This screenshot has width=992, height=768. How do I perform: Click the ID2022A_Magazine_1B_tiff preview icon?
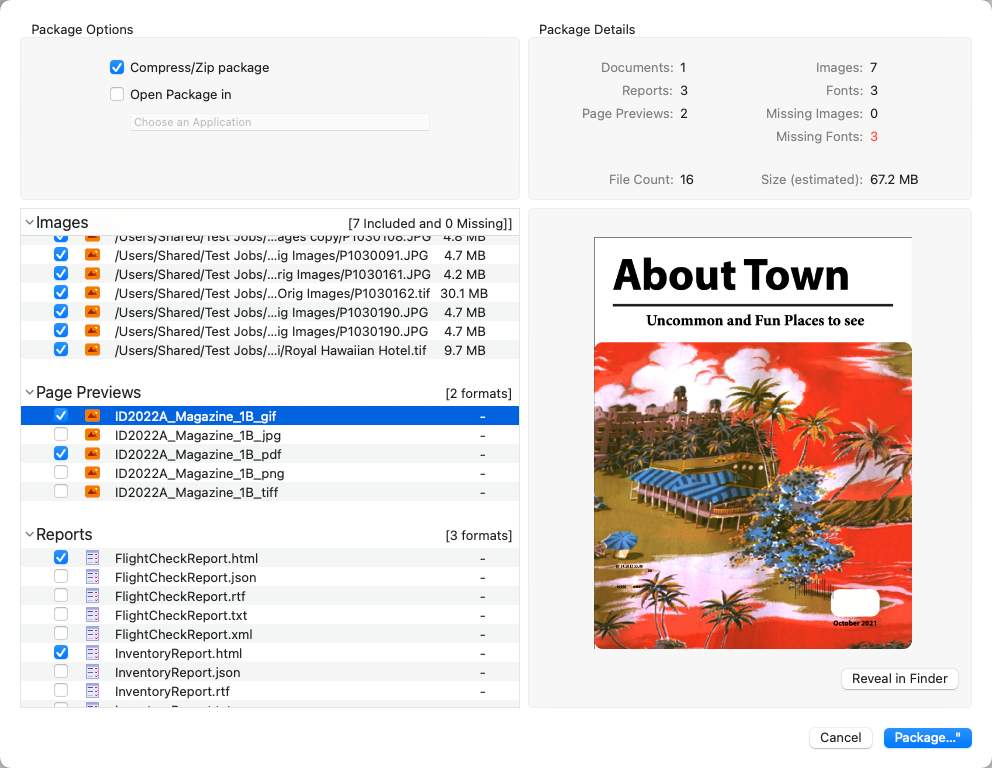click(92, 492)
